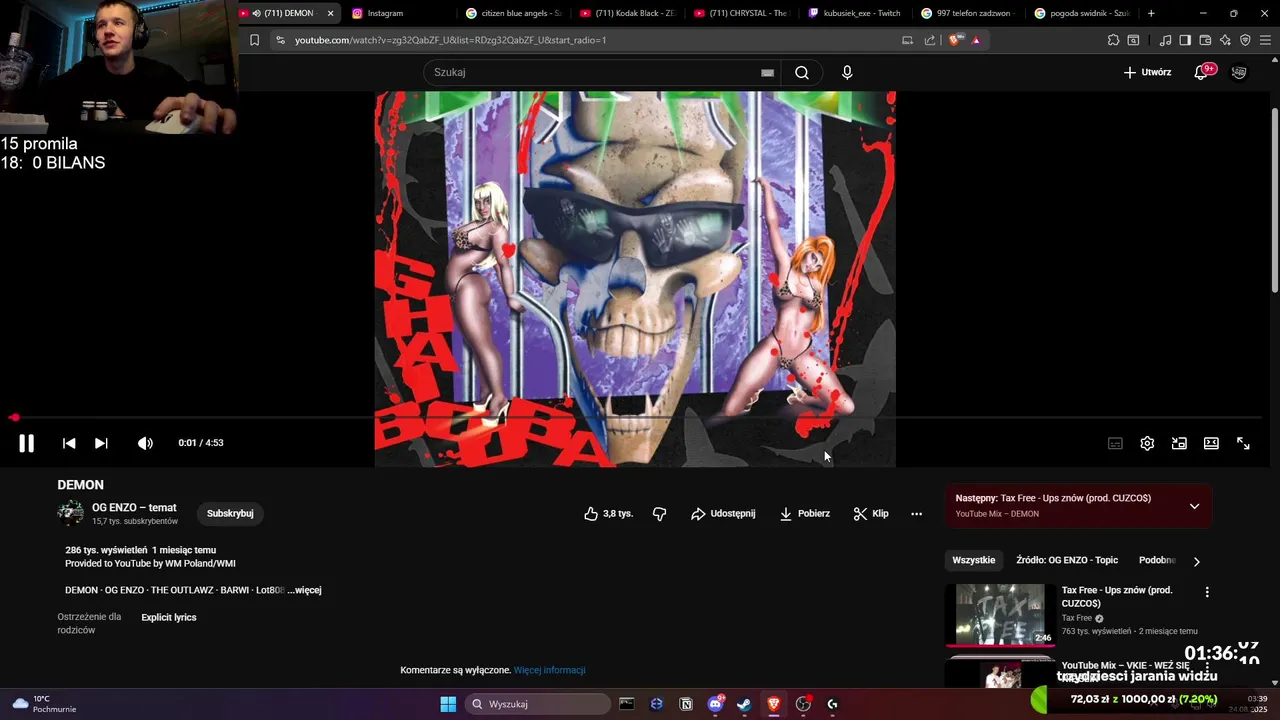Click the address bar URL

click(450, 40)
